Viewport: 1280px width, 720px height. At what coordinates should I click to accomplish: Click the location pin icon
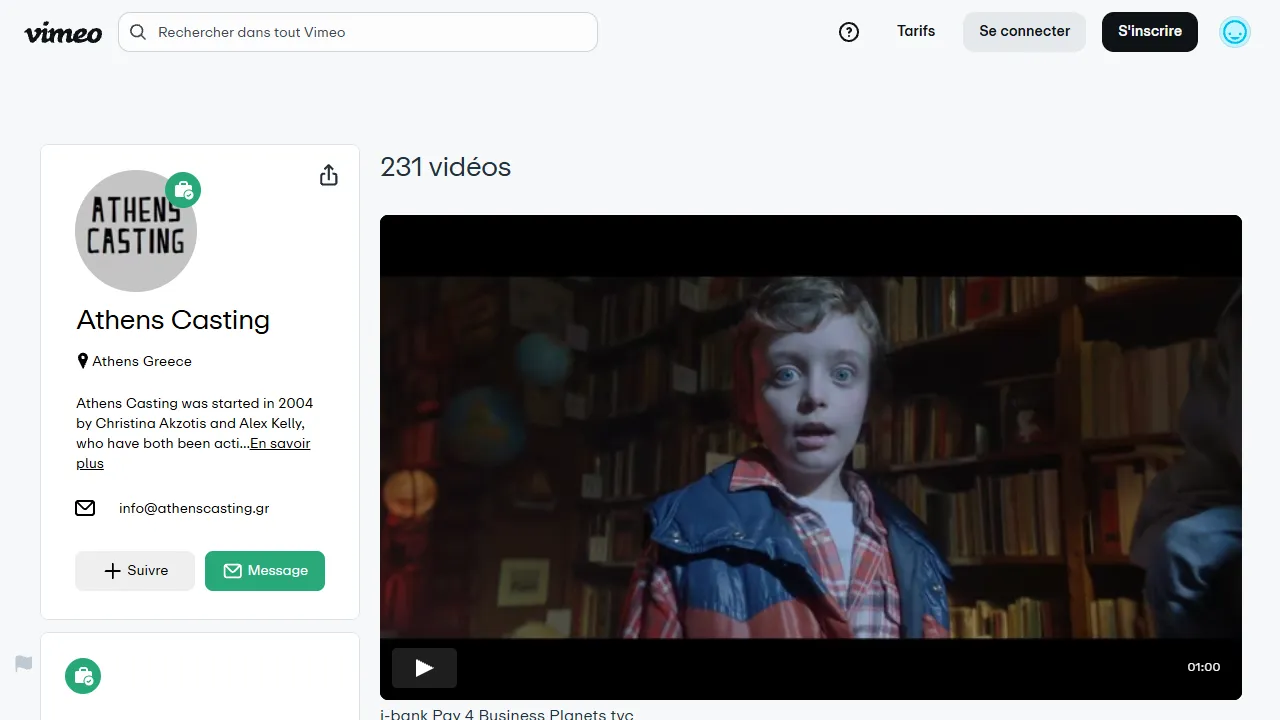(x=83, y=361)
